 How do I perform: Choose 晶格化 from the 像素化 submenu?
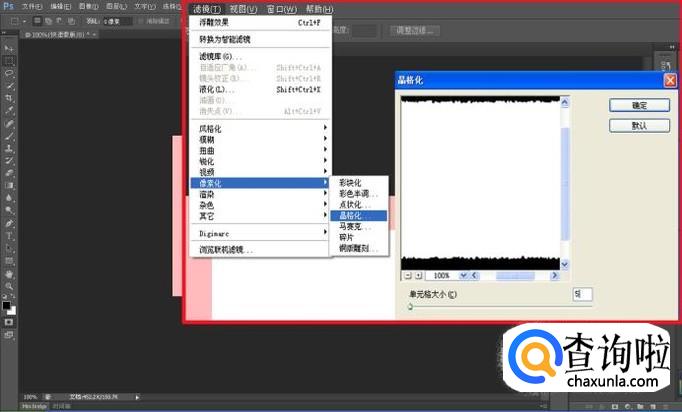(x=358, y=215)
